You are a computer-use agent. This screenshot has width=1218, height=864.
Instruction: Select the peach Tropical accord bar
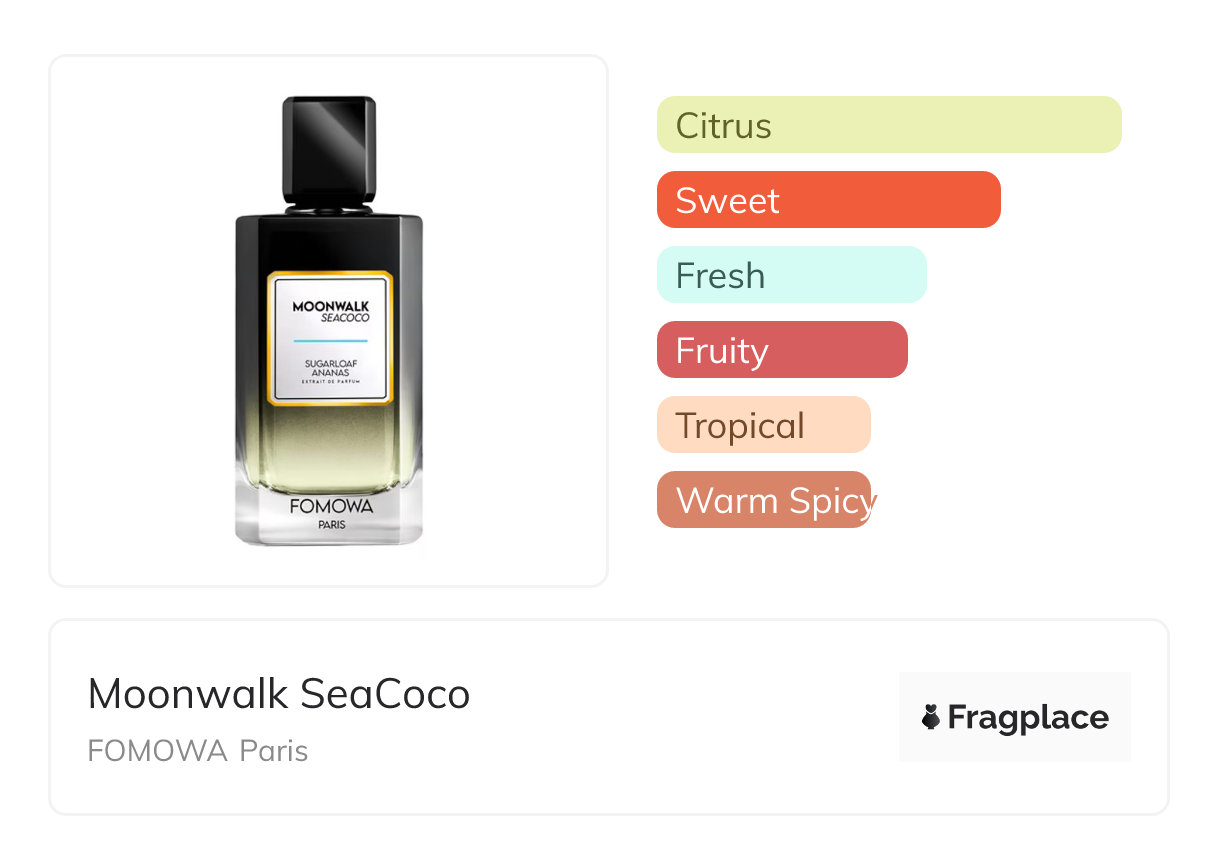(764, 425)
